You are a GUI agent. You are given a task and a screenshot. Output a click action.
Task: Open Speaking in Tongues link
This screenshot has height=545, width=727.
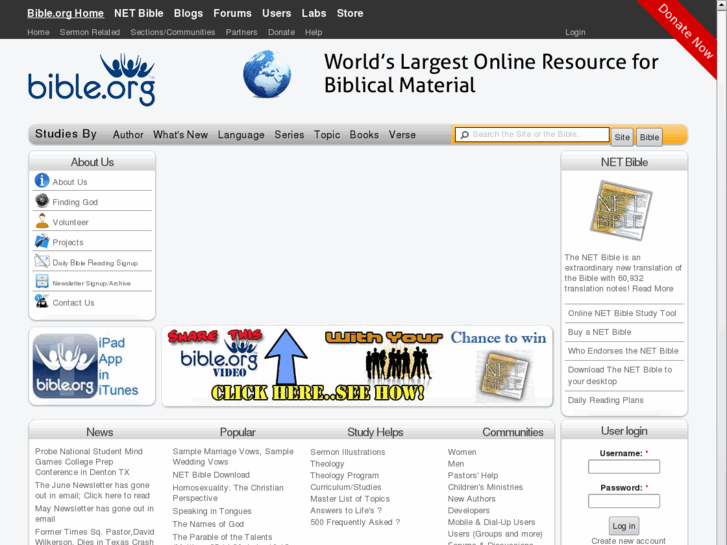(212, 511)
